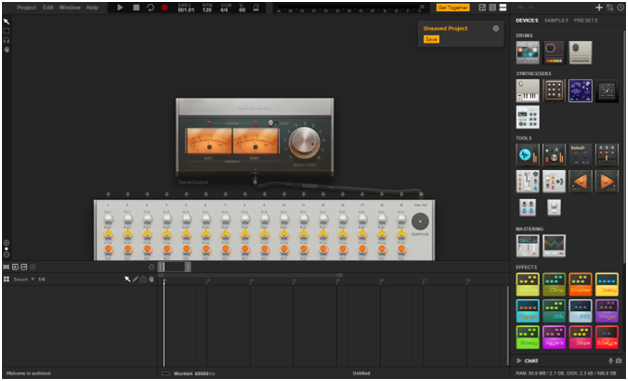Toggle the metronome bell icon
The image size is (628, 381).
coord(256,8)
